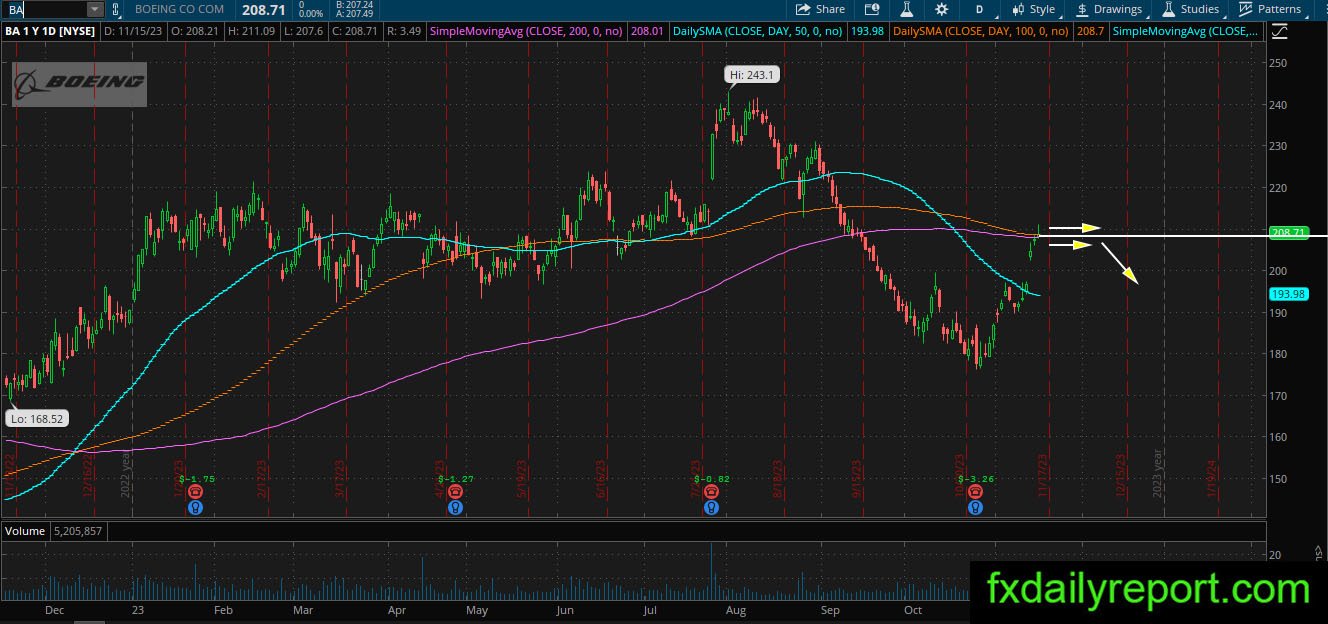Open the news feed icon beside Share
The height and width of the screenshot is (624, 1328).
click(x=872, y=9)
